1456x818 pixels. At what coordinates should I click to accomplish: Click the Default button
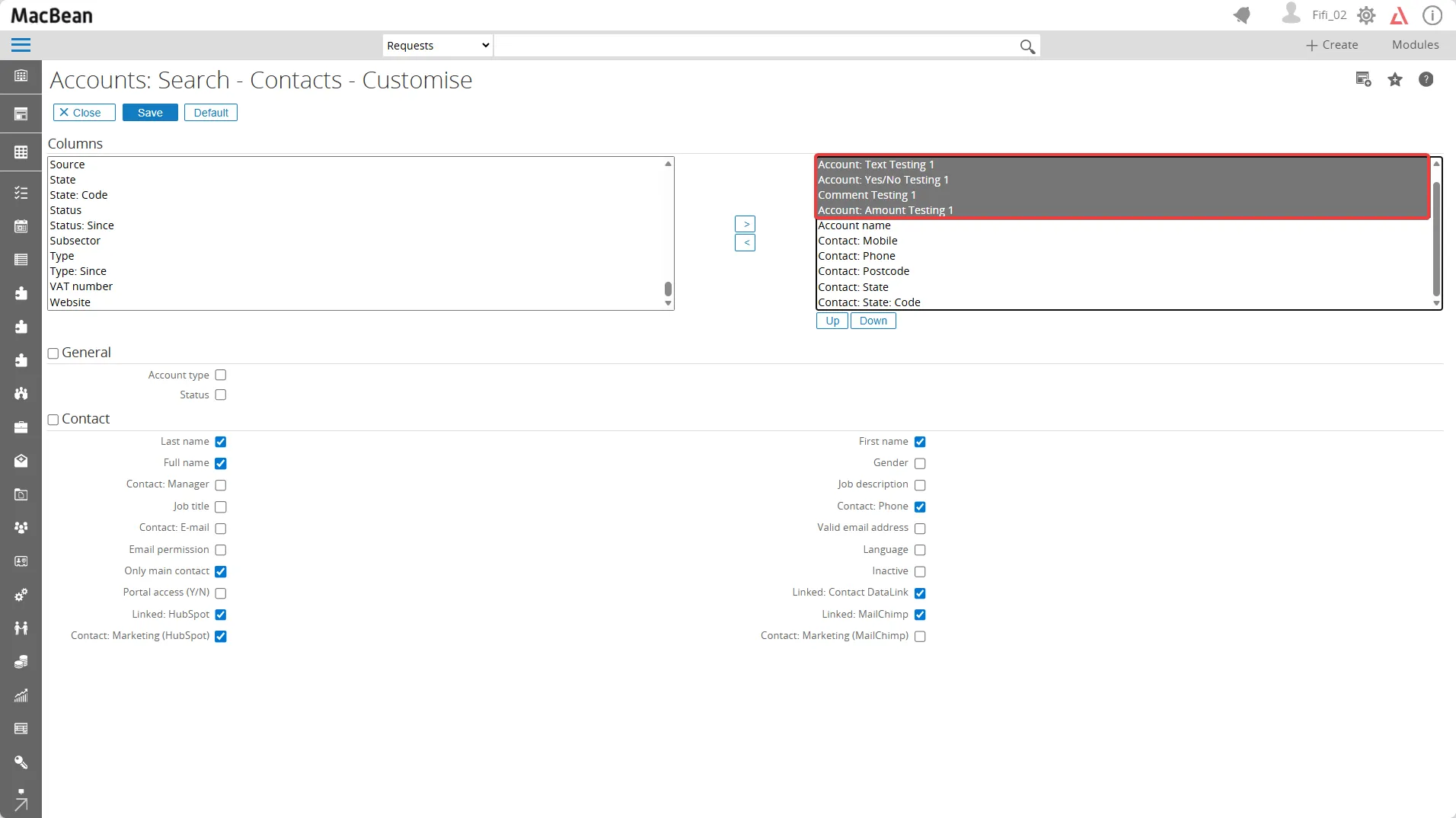click(x=211, y=113)
